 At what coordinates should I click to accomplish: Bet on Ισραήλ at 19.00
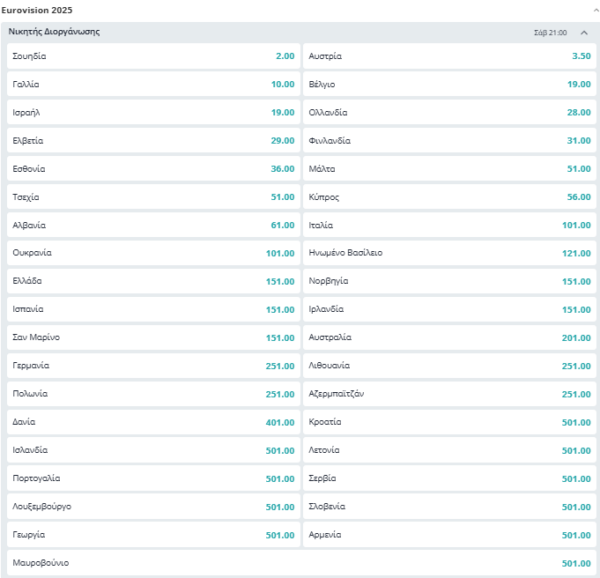point(153,112)
